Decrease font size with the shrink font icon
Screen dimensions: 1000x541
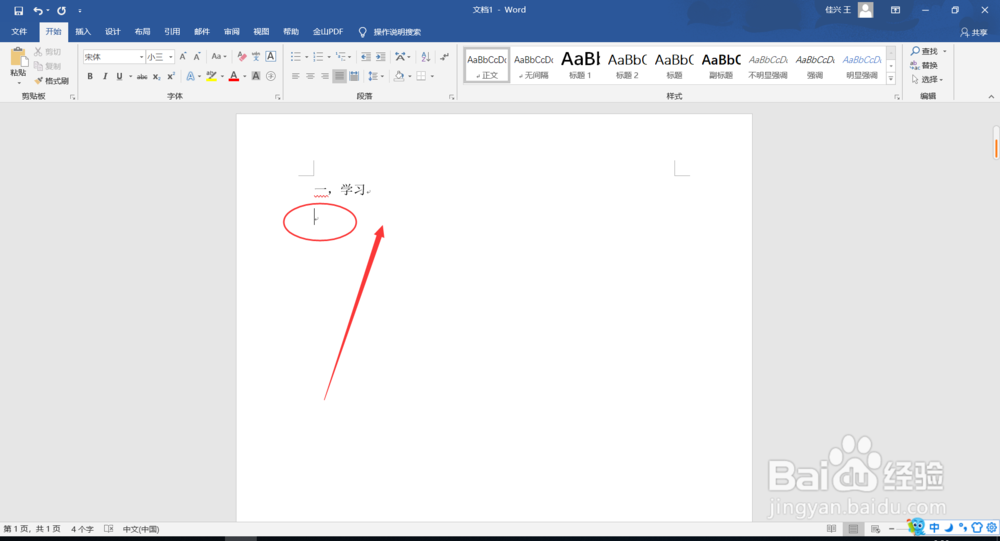click(197, 57)
